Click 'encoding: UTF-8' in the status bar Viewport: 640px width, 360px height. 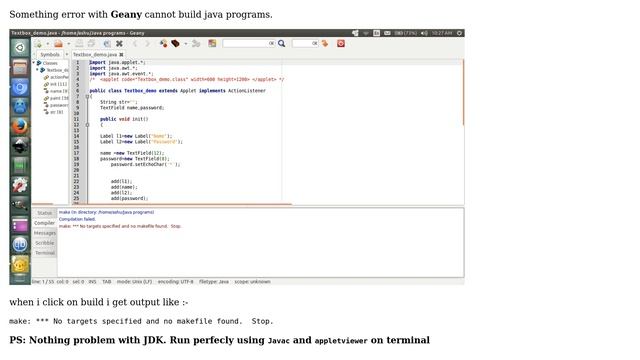click(x=176, y=282)
